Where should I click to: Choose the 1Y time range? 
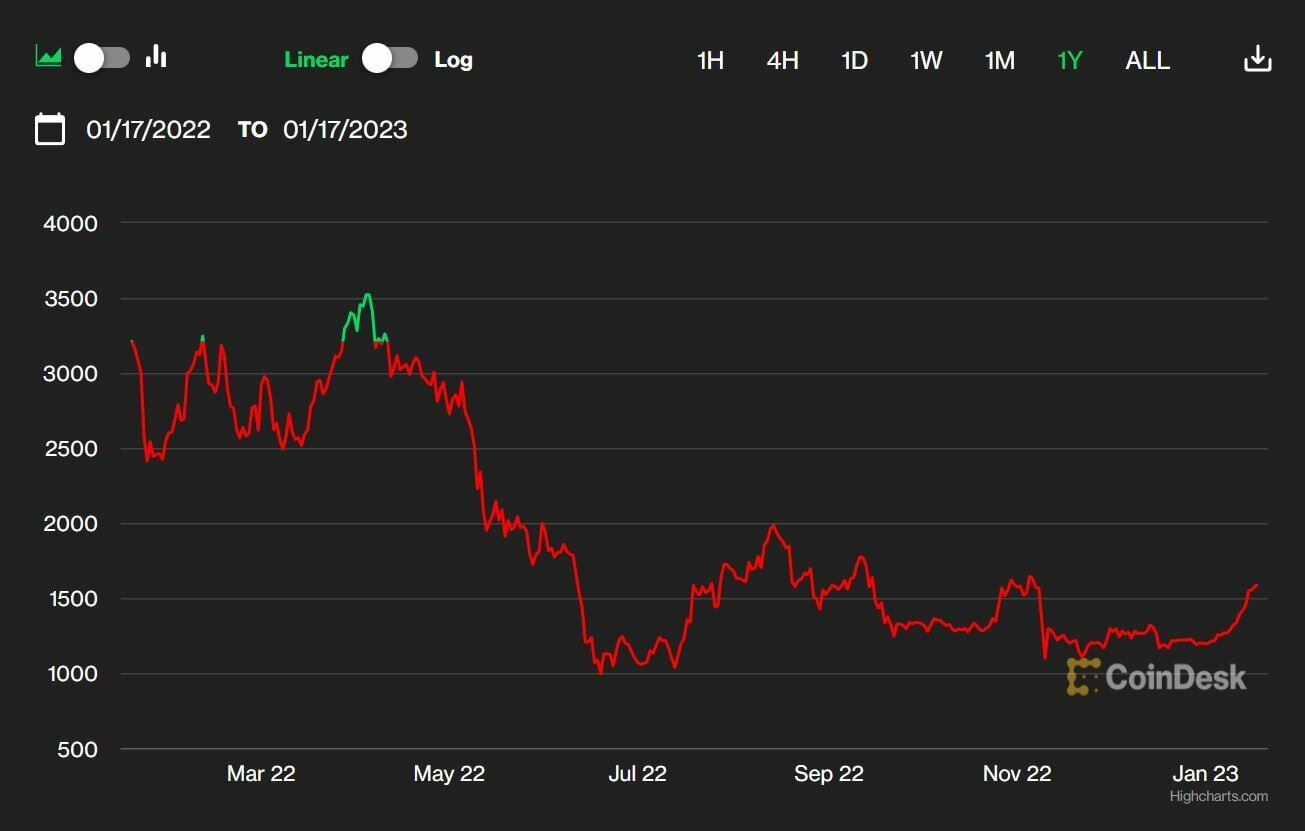[x=1070, y=61]
